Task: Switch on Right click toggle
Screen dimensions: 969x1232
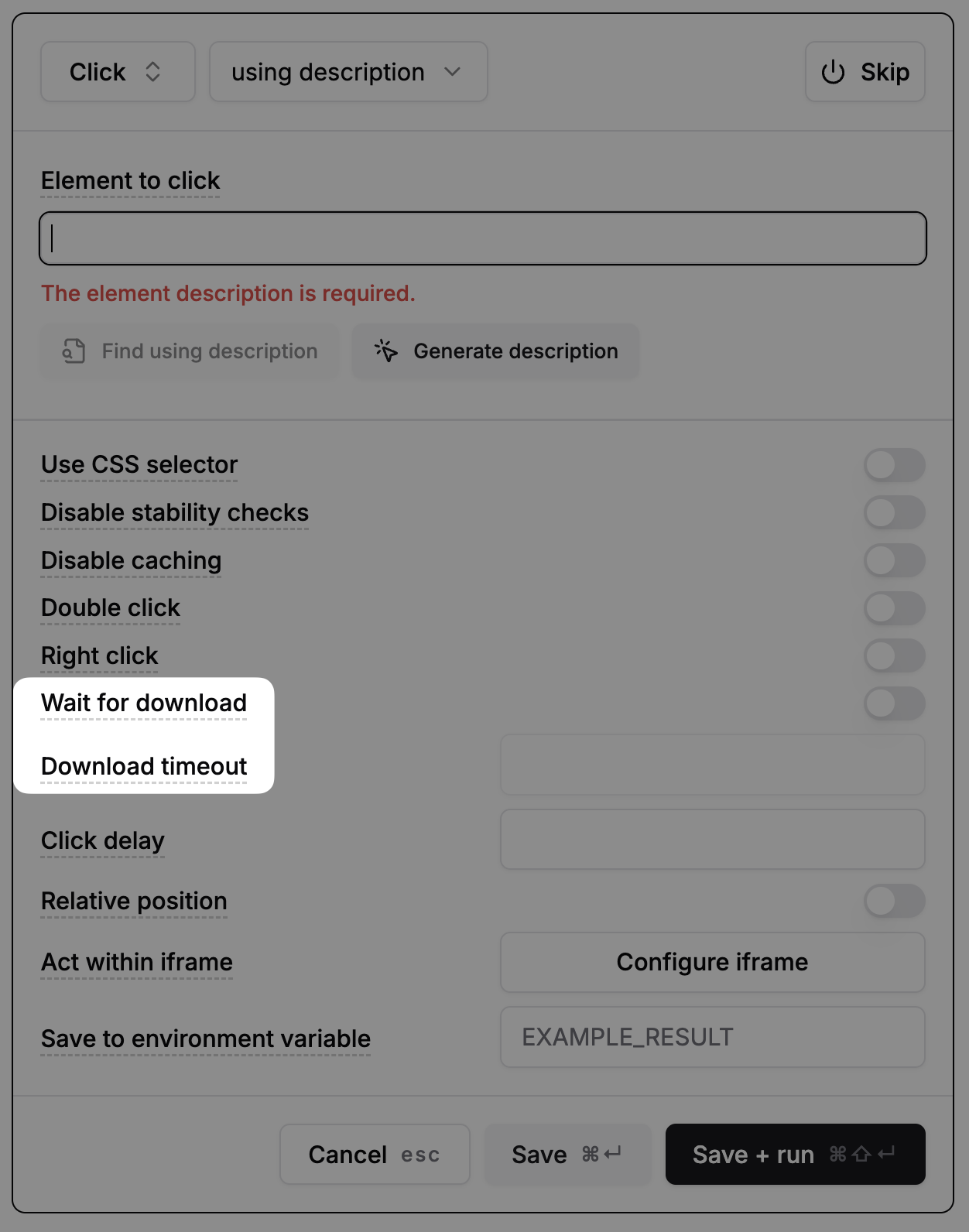Action: 894,655
